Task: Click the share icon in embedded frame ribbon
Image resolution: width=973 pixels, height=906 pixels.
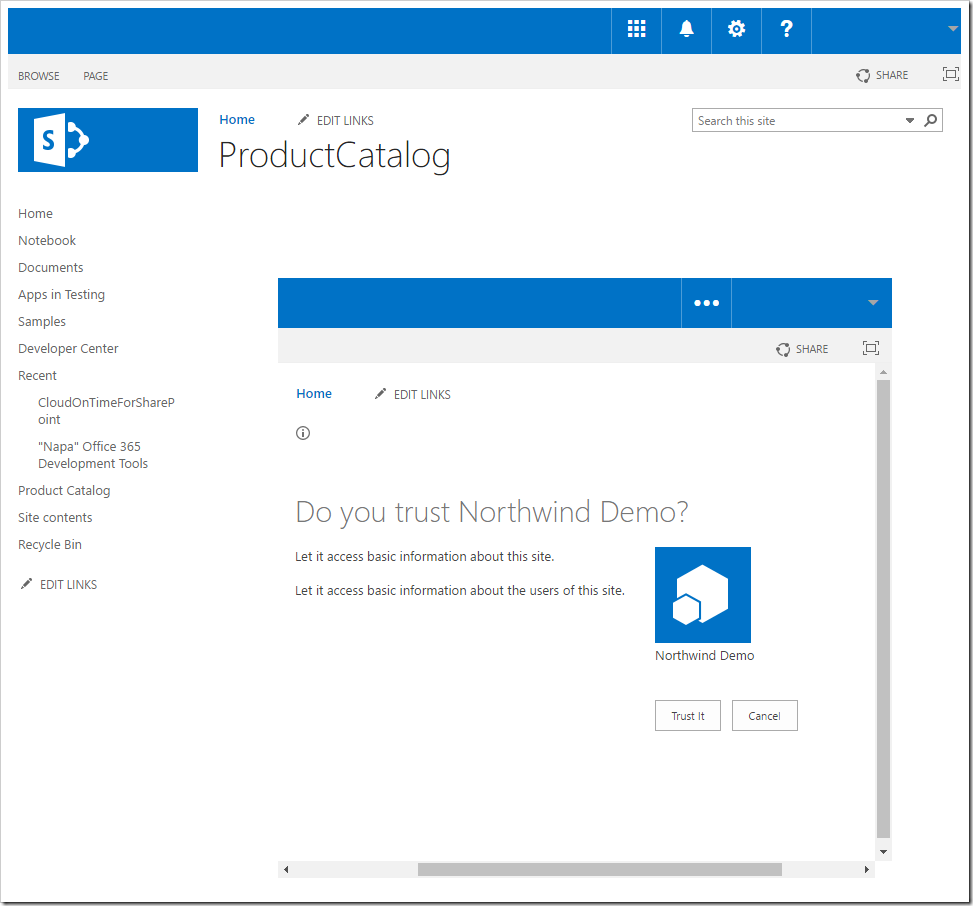Action: 782,349
